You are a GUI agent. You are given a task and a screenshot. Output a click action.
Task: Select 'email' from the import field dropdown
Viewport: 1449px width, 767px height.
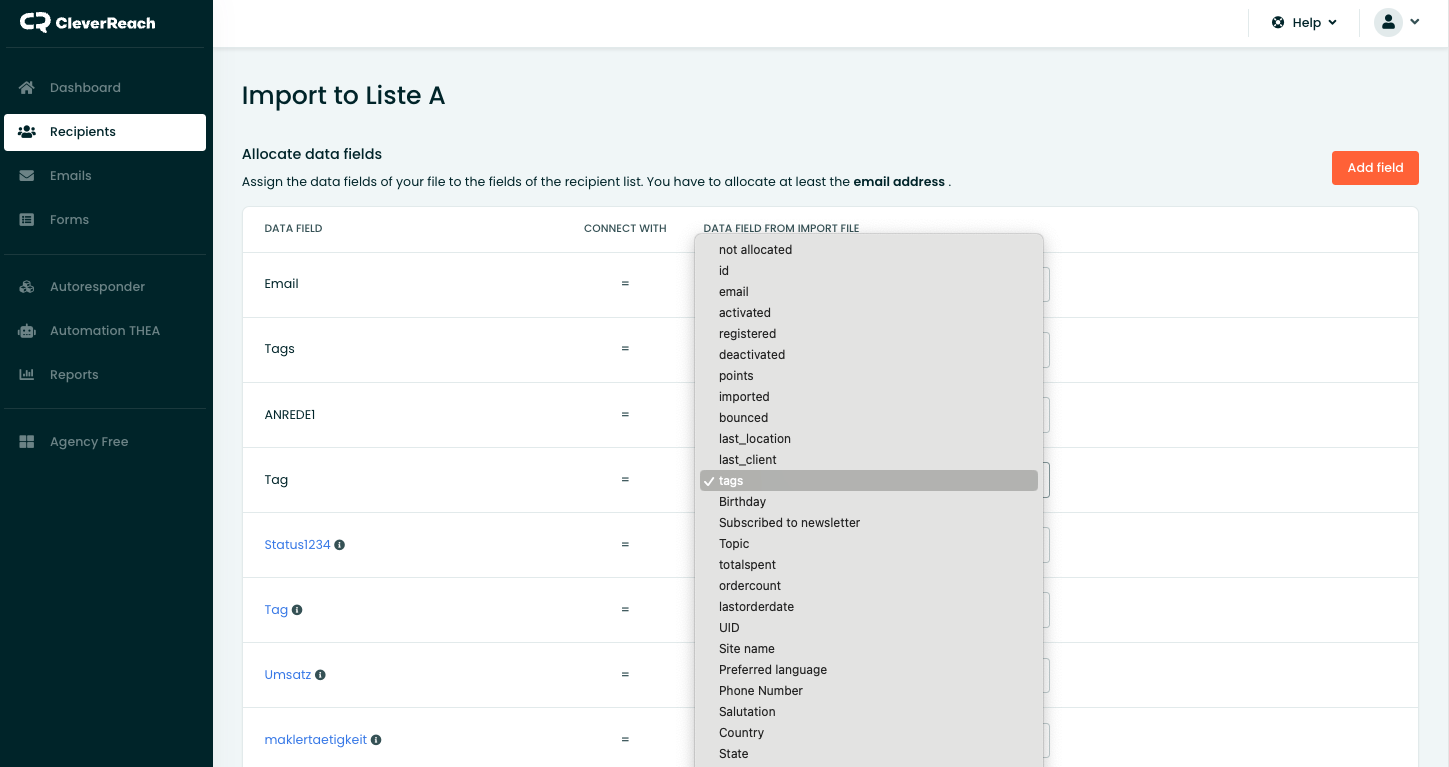coord(731,291)
